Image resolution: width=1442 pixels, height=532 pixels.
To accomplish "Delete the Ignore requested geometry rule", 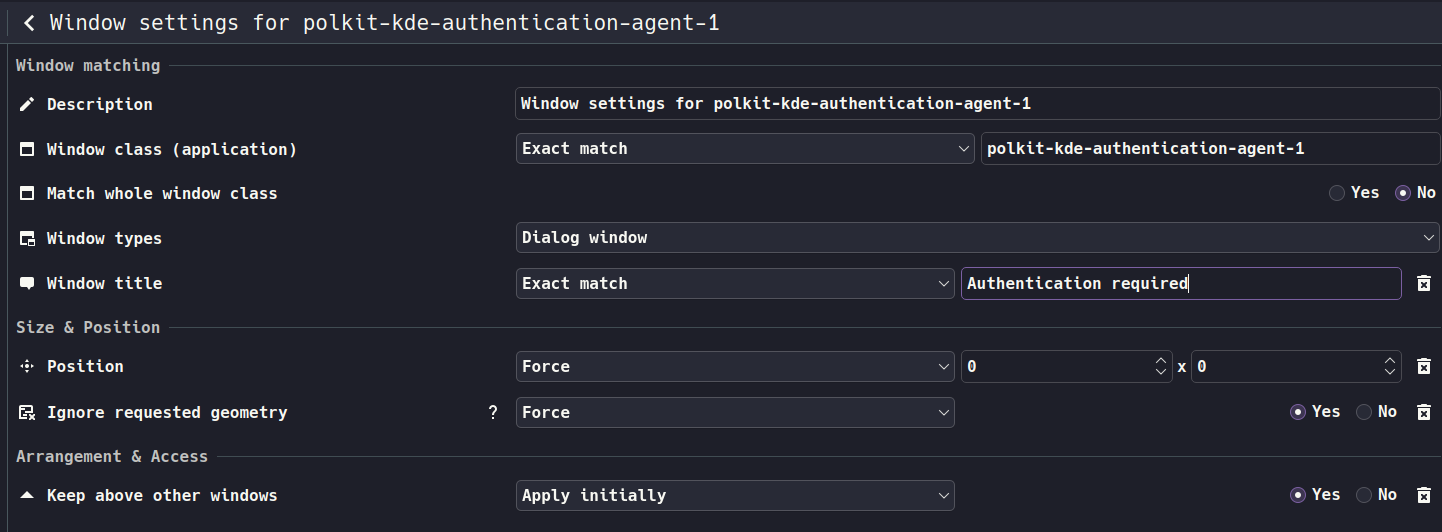I will coord(1424,412).
